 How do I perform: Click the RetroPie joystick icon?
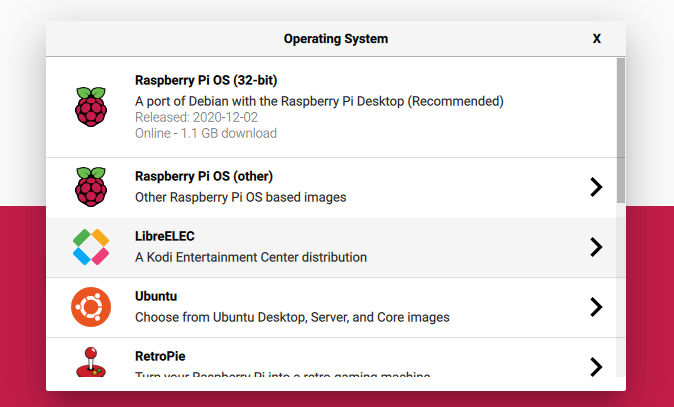[x=91, y=362]
